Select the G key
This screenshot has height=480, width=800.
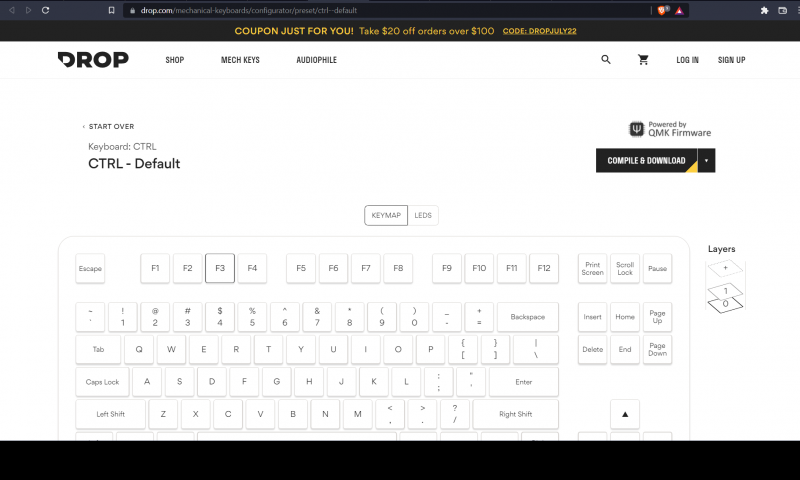(x=277, y=382)
